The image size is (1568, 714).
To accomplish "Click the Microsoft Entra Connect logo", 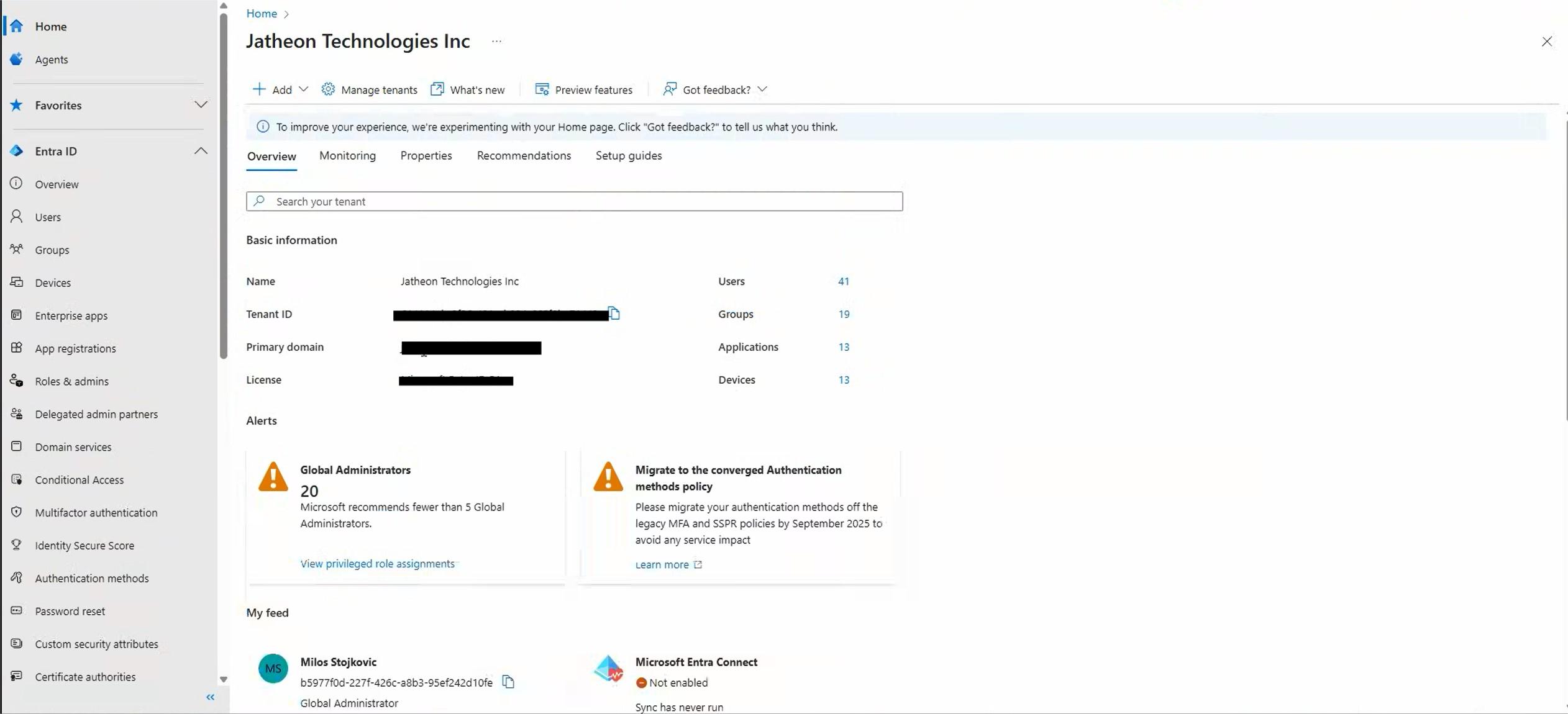I will pos(608,669).
